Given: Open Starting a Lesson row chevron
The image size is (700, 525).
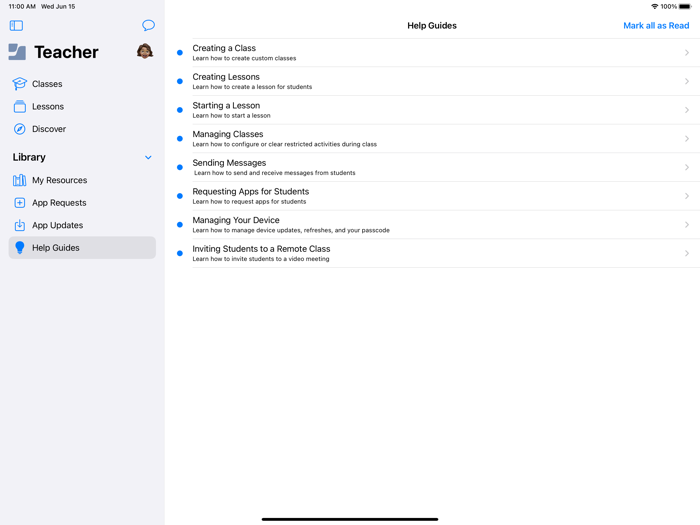Looking at the screenshot, I should [687, 110].
